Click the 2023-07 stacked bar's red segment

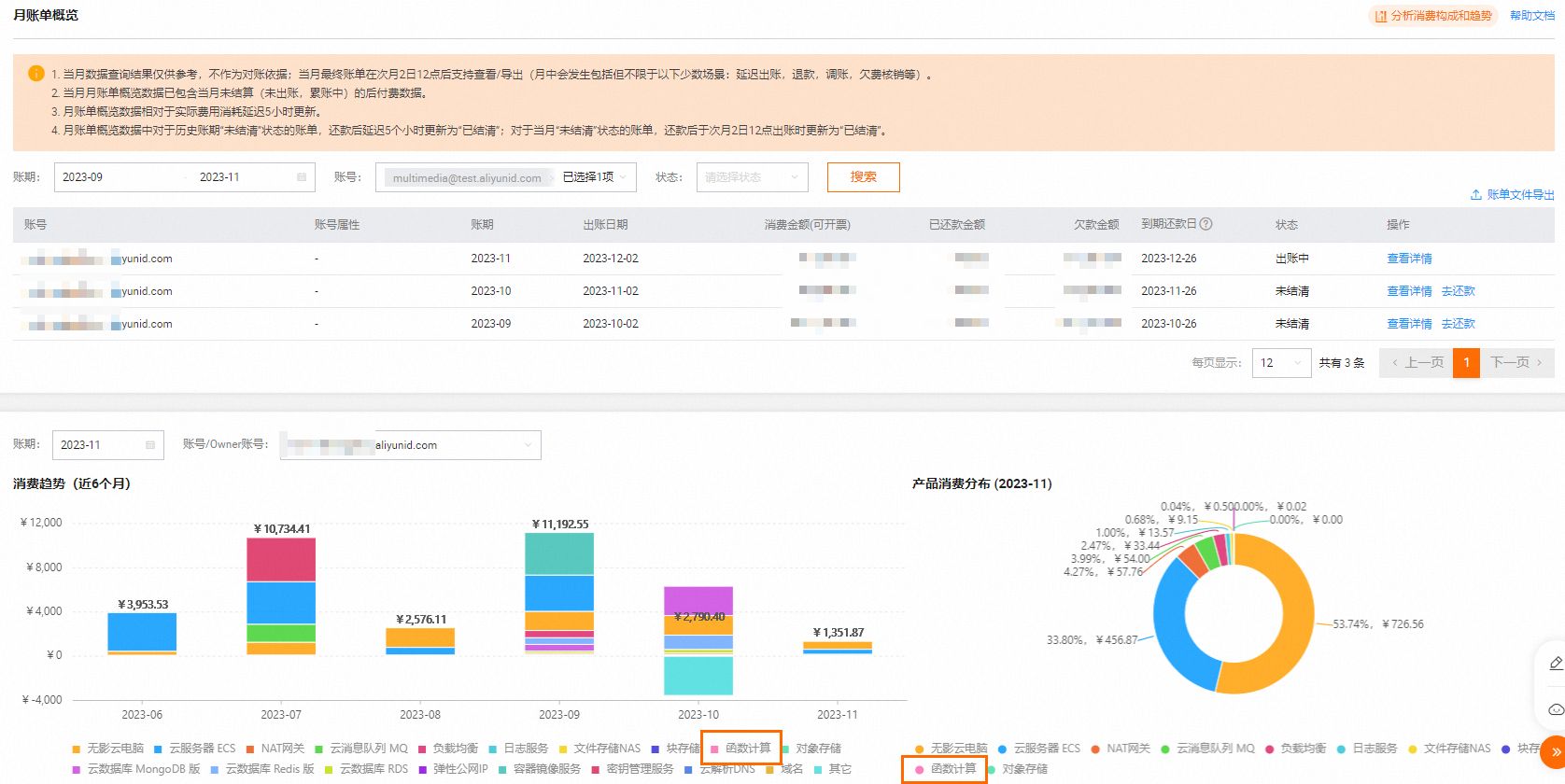(281, 560)
